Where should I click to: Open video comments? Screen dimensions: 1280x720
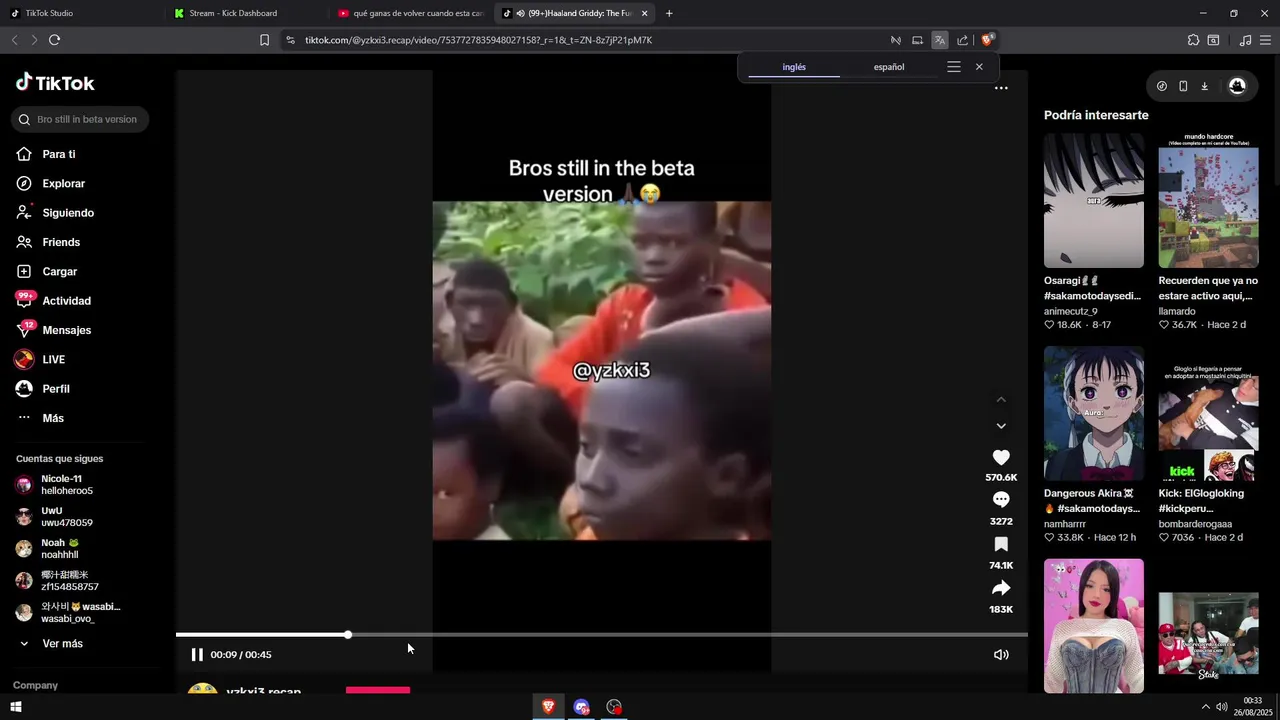coord(1001,500)
